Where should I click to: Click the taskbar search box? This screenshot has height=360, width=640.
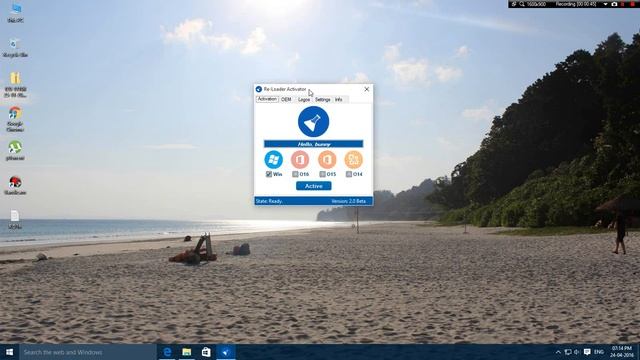[x=87, y=352]
